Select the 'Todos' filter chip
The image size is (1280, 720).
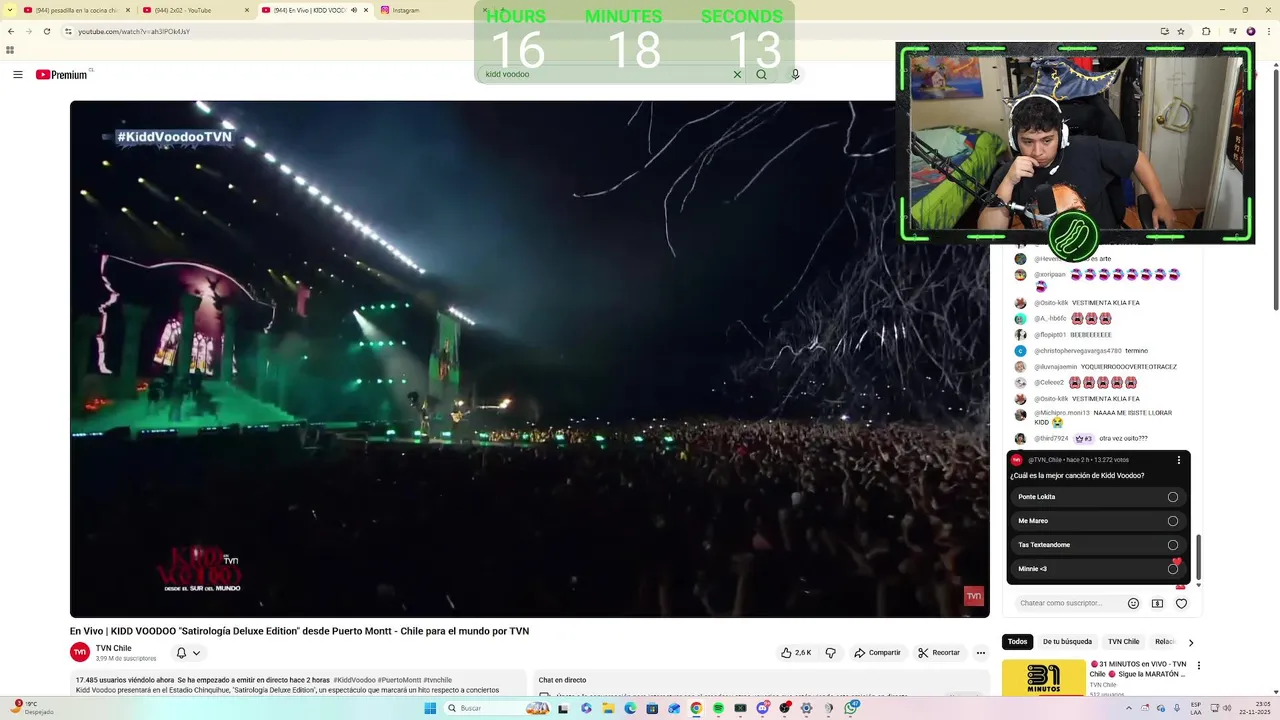pyautogui.click(x=1017, y=642)
